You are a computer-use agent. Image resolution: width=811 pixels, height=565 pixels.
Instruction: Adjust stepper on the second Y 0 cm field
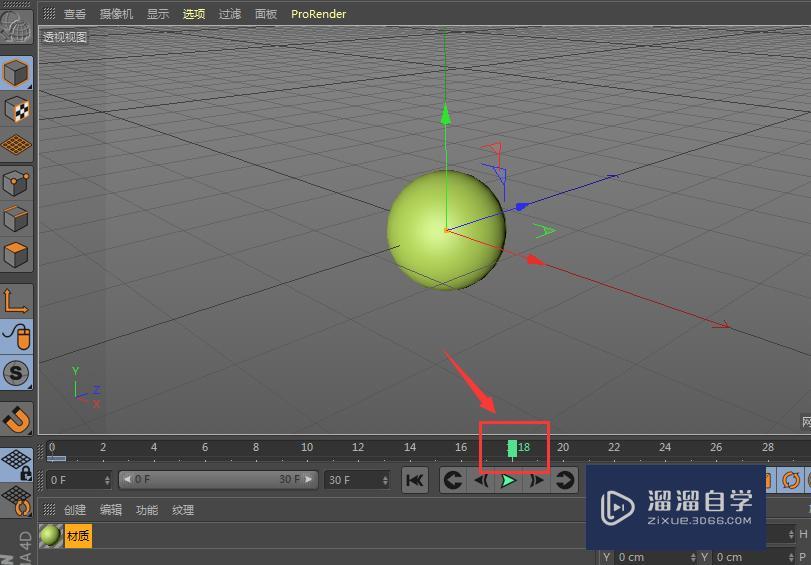click(x=791, y=558)
